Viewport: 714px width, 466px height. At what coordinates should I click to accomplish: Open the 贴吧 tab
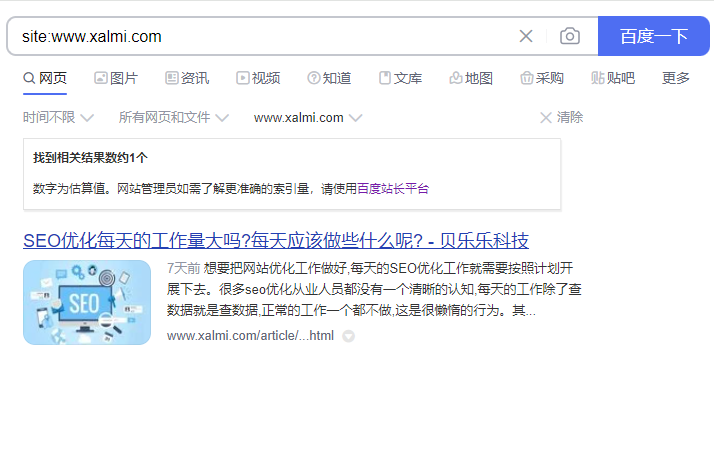pyautogui.click(x=613, y=78)
